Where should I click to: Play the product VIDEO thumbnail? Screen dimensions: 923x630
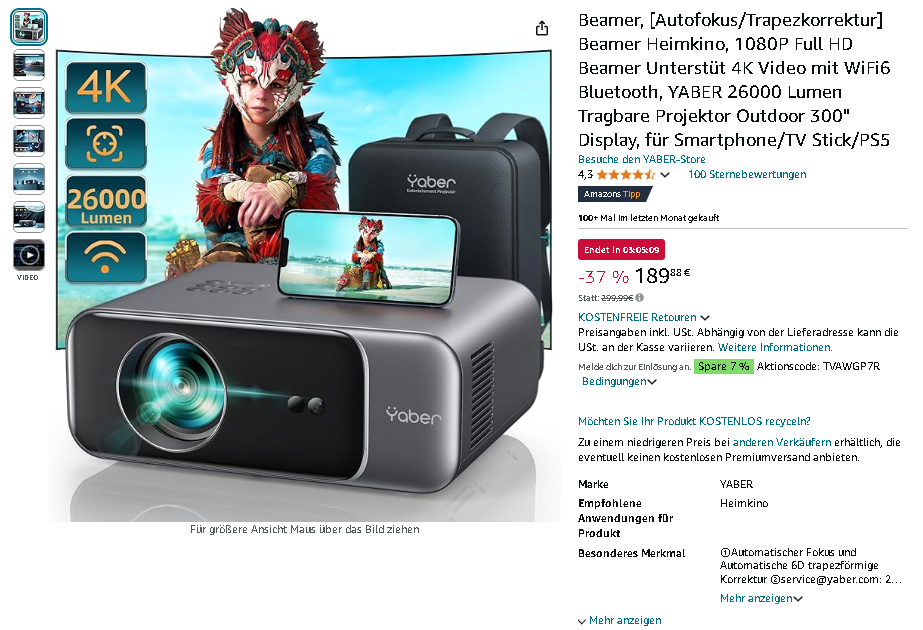point(28,256)
